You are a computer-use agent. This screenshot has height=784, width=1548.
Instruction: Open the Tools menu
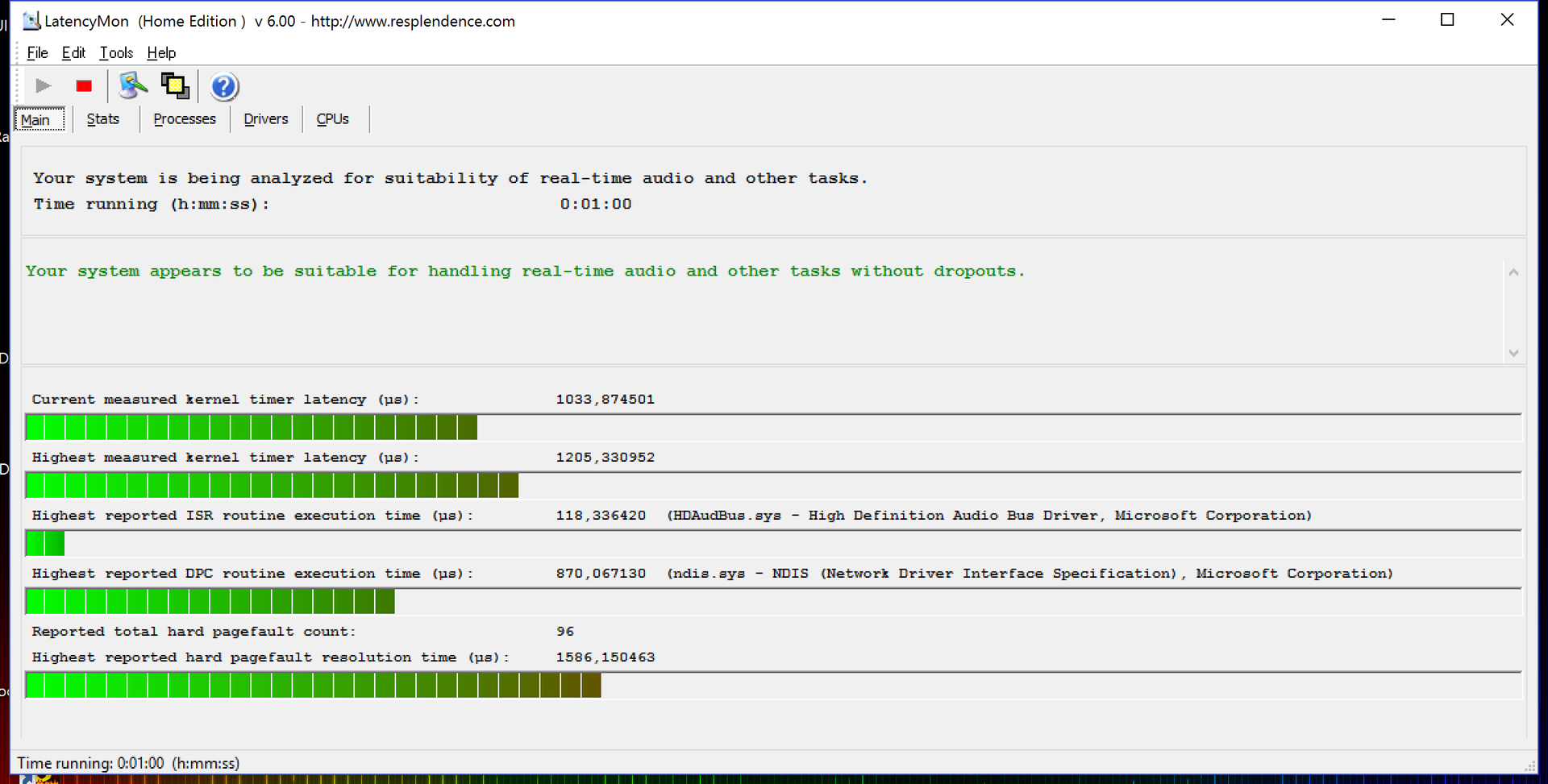point(116,52)
